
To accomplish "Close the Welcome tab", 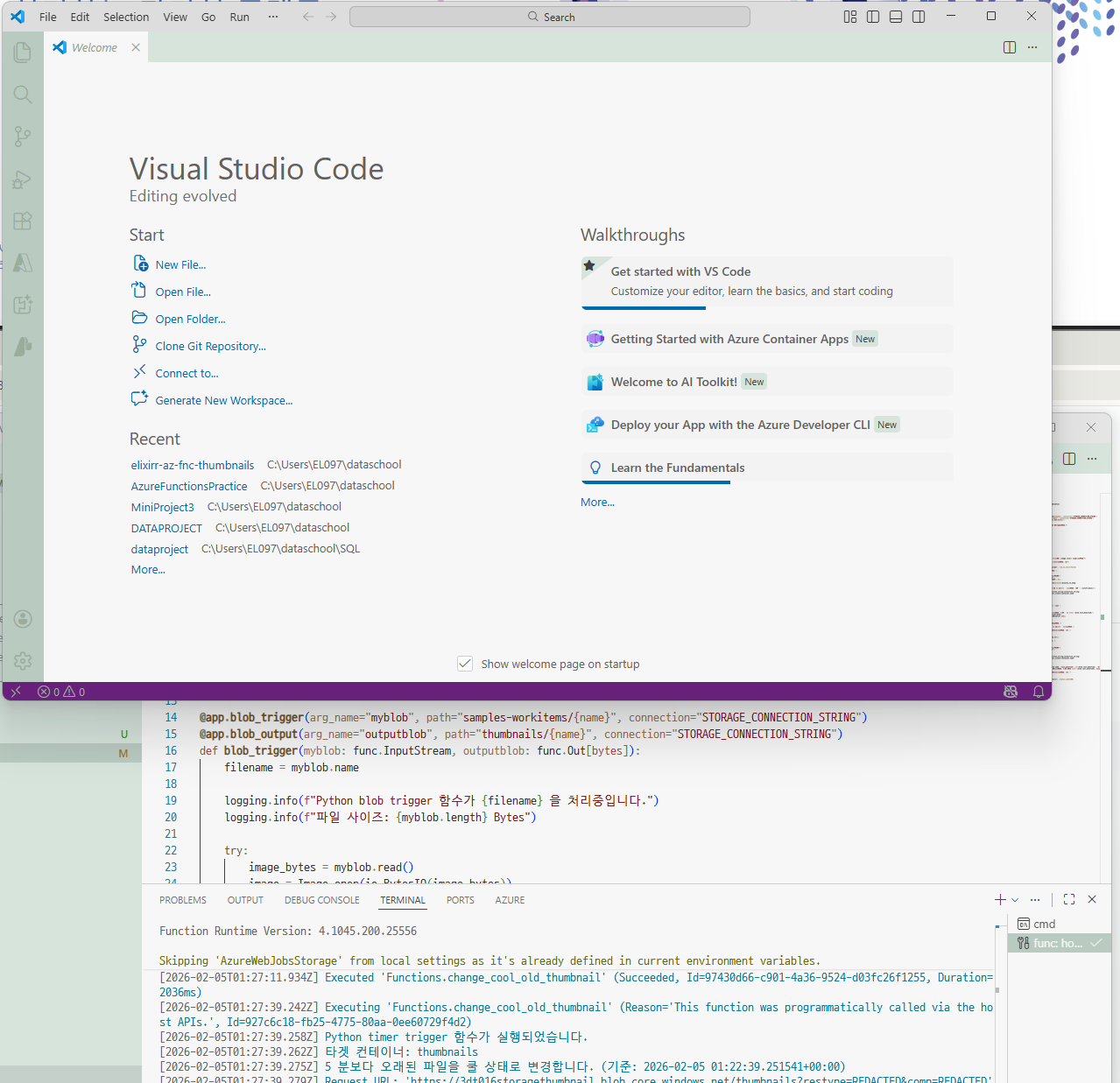I will pyautogui.click(x=136, y=47).
